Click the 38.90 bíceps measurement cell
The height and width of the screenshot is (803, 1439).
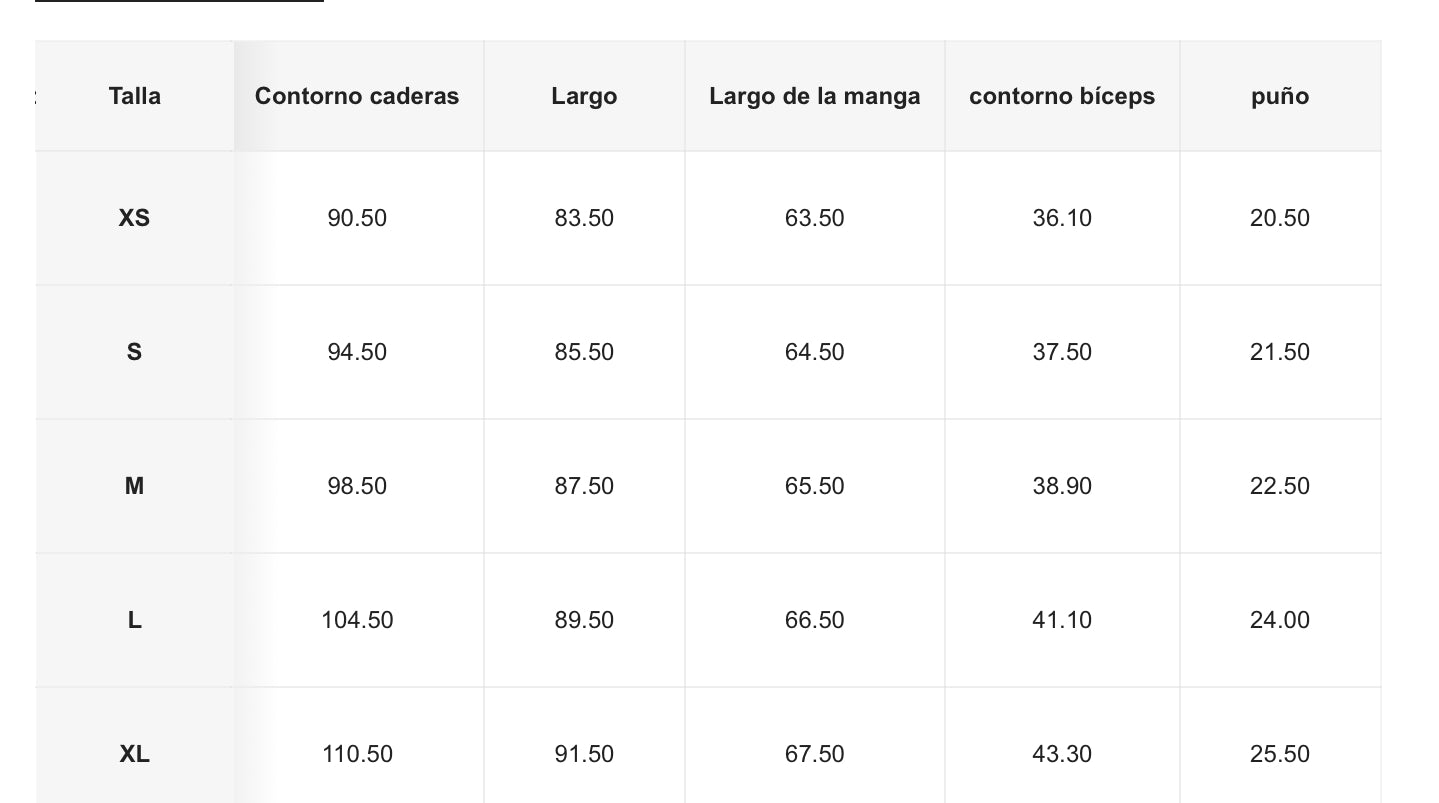(1062, 486)
